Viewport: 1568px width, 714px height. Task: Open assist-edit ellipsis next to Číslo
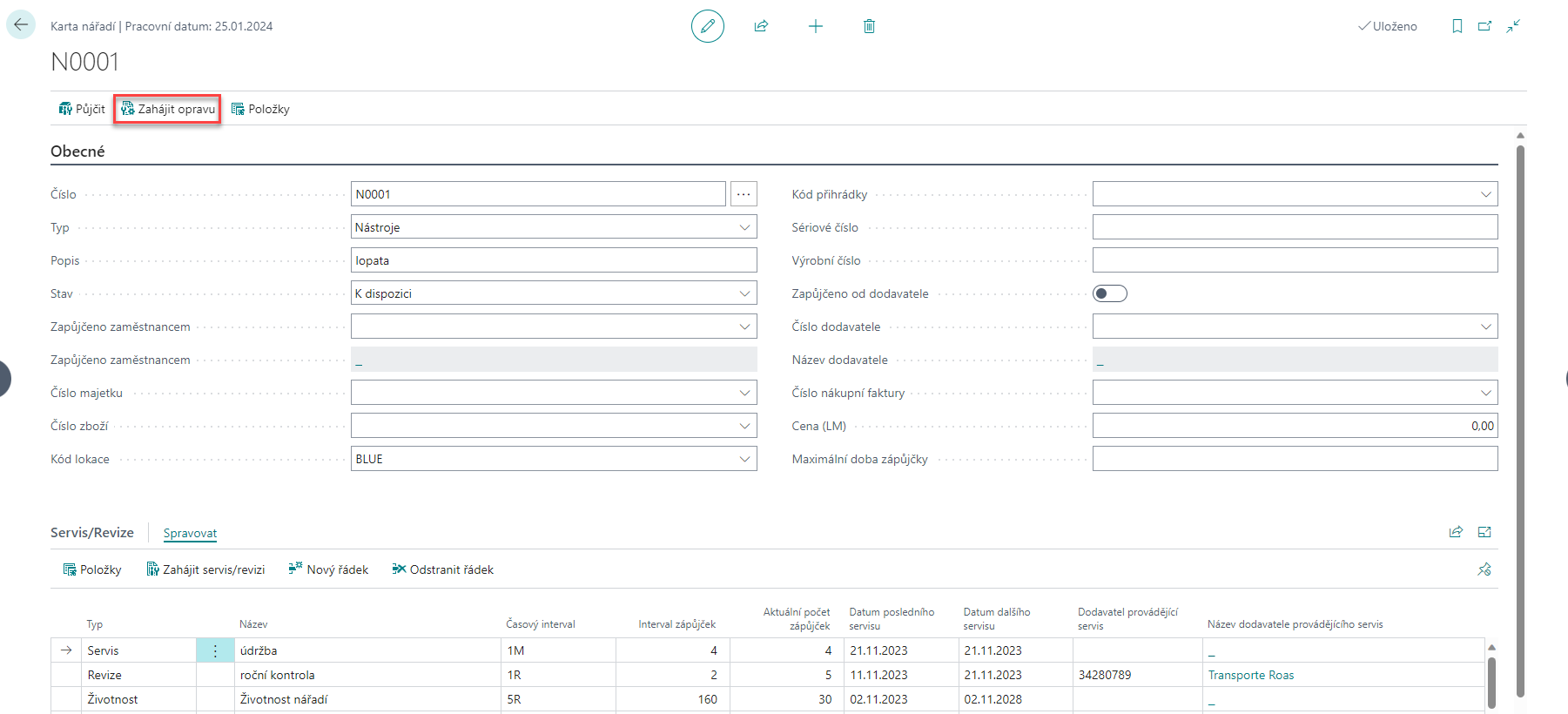(x=744, y=194)
